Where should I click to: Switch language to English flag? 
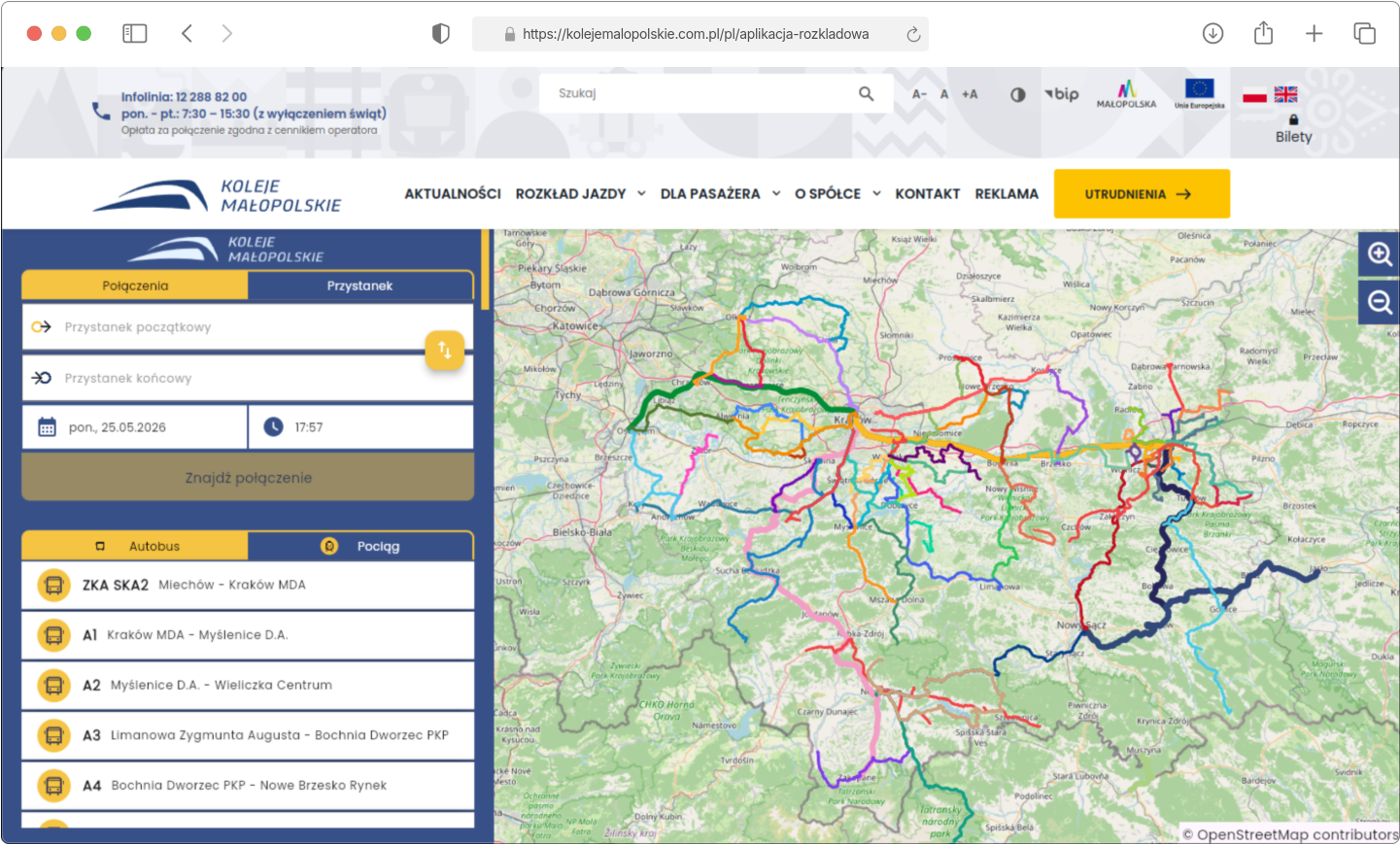pos(1285,94)
